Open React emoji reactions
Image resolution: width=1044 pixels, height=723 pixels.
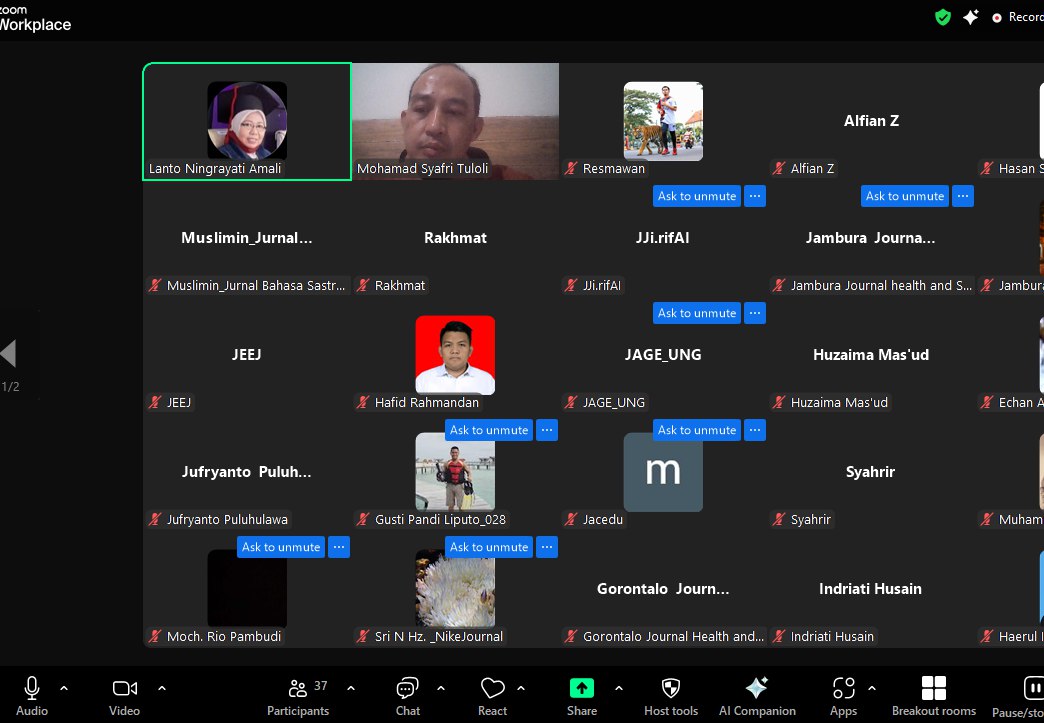pos(493,697)
